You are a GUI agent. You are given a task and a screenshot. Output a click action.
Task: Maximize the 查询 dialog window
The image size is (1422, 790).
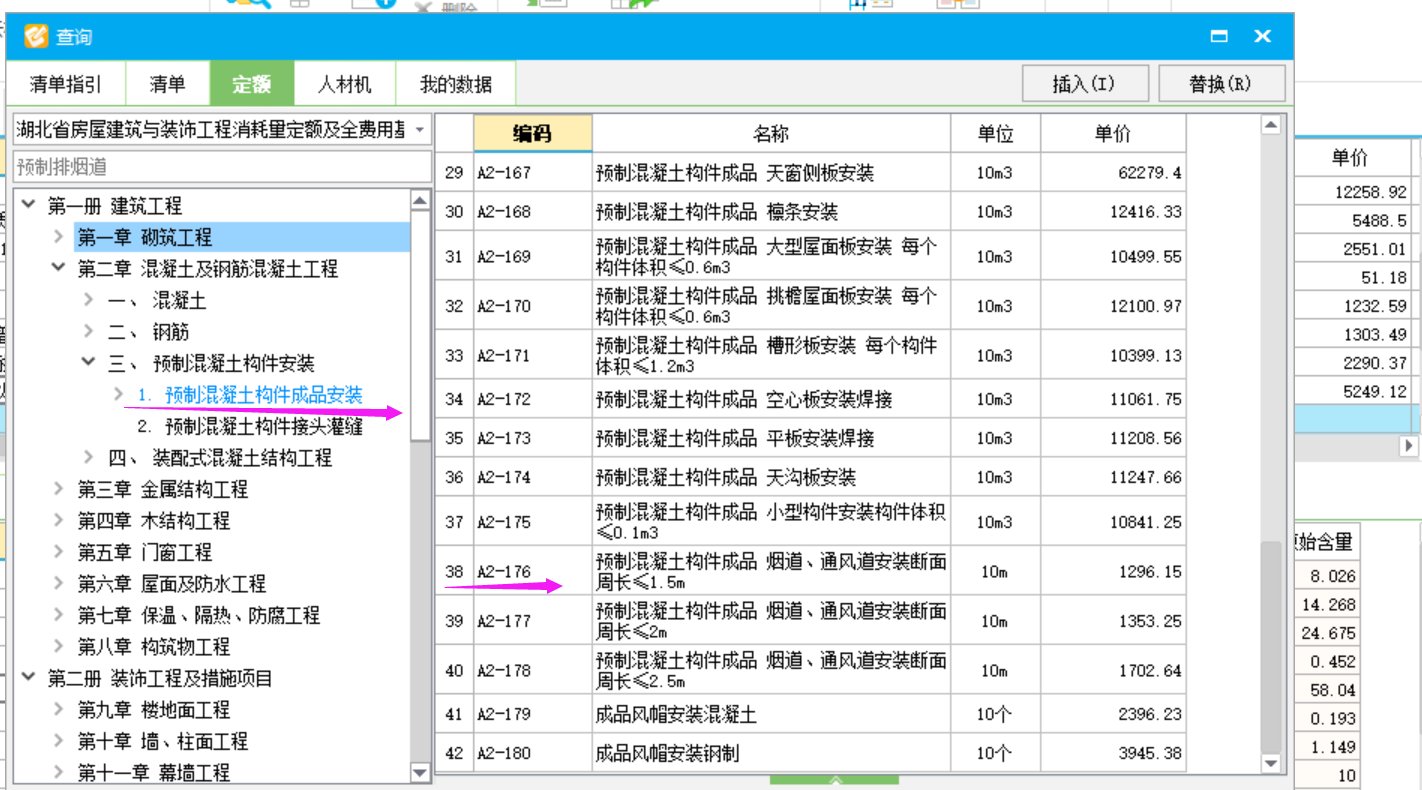click(1219, 36)
